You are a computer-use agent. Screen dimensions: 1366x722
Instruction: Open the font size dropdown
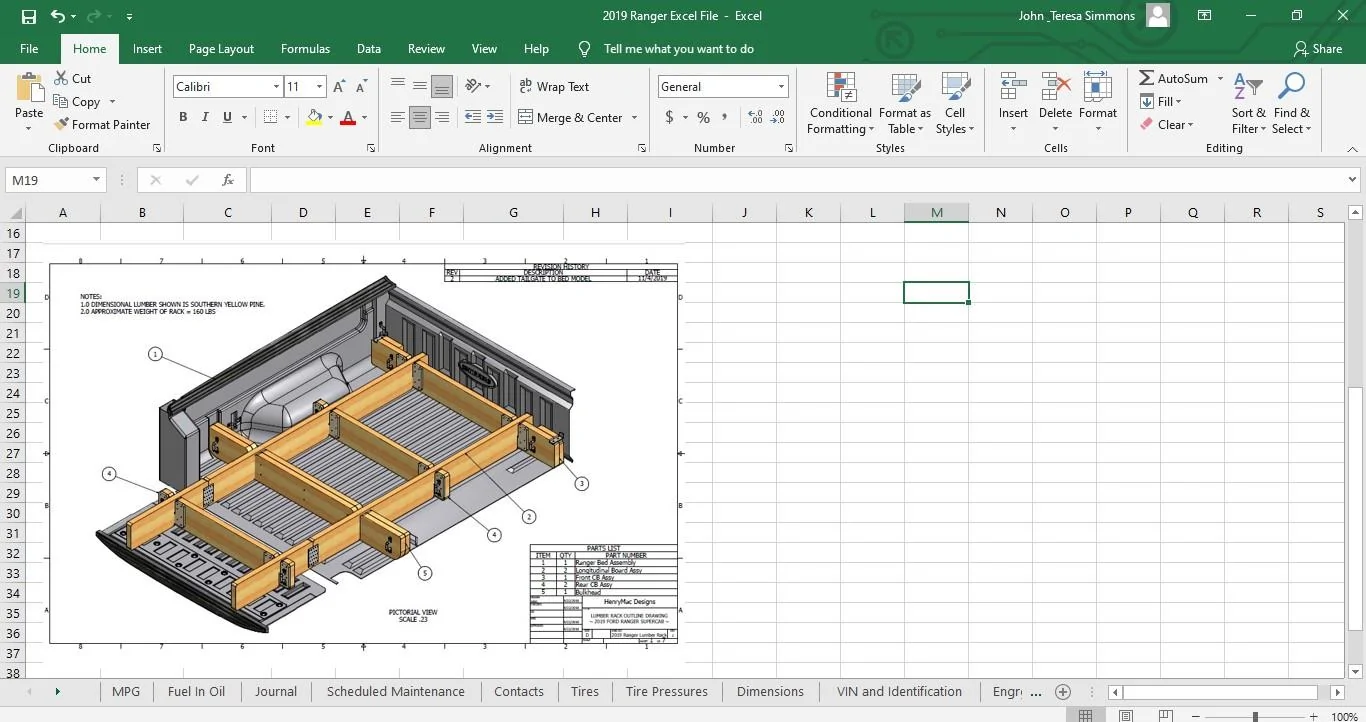click(x=319, y=87)
